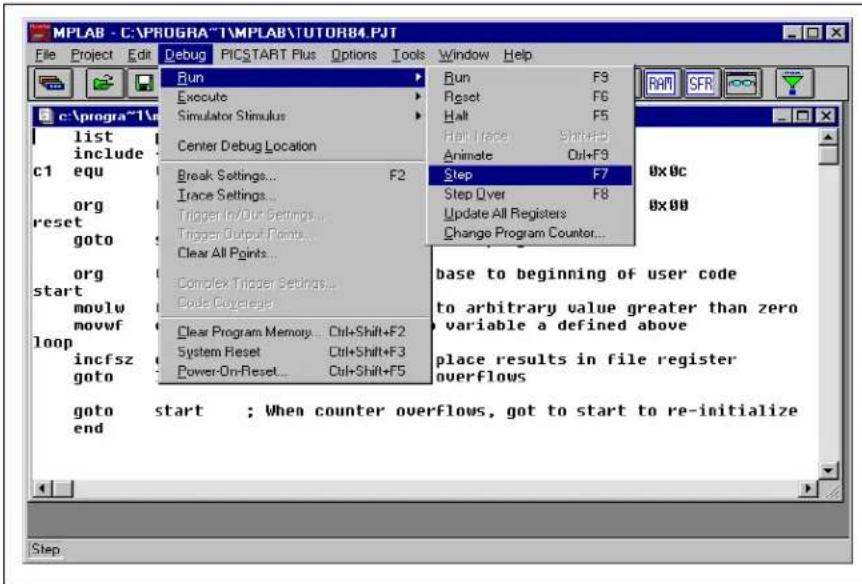Click the vertical scrollbar down arrow
Screen dimensions: 862x584
click(x=828, y=471)
